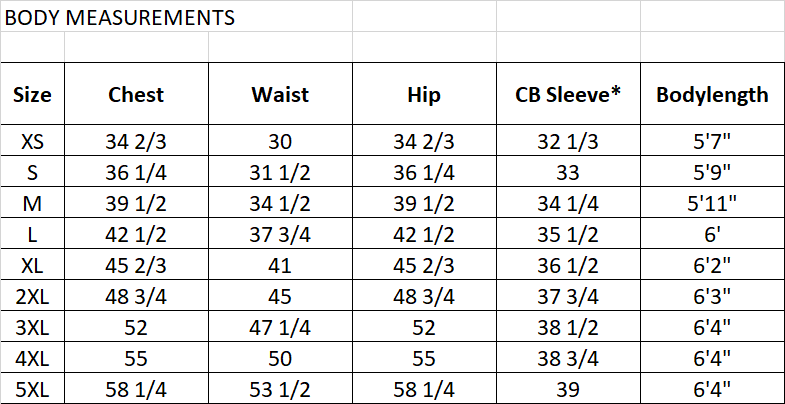Screen dimensions: 785x404
Task: Select Waist value 30 for XS
Action: pyautogui.click(x=280, y=142)
